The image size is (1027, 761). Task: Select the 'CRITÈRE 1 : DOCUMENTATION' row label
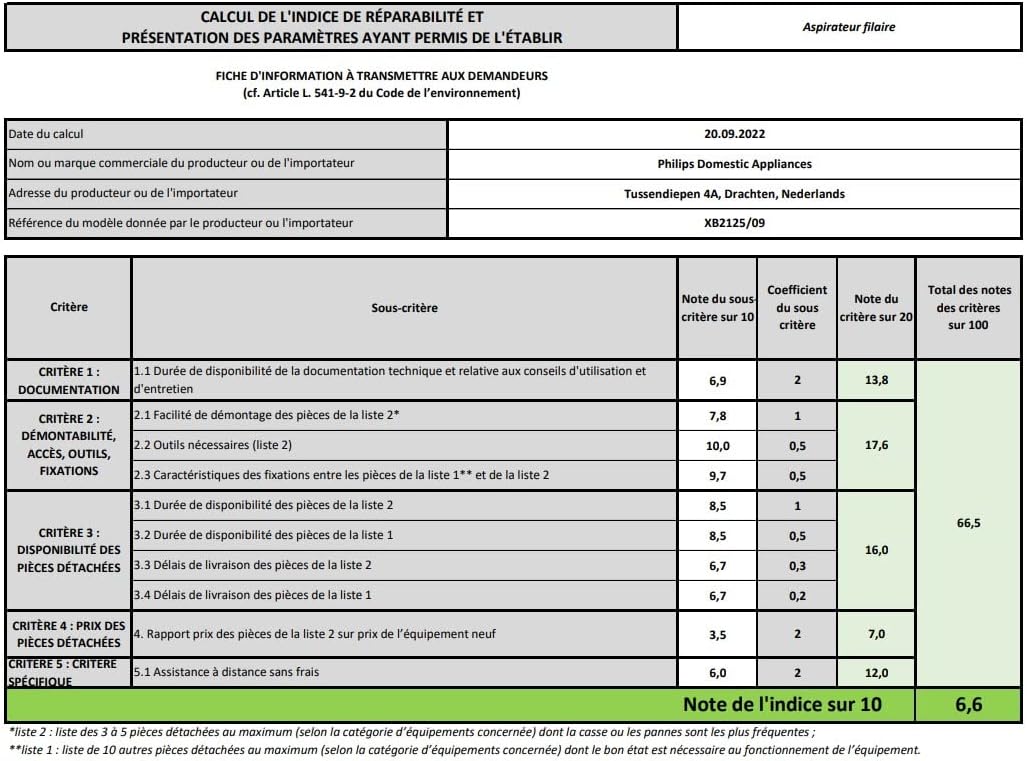tap(68, 380)
